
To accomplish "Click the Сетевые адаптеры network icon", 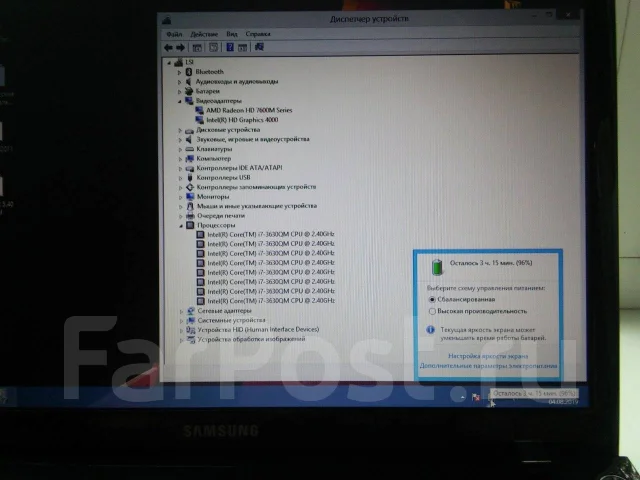I will click(191, 311).
